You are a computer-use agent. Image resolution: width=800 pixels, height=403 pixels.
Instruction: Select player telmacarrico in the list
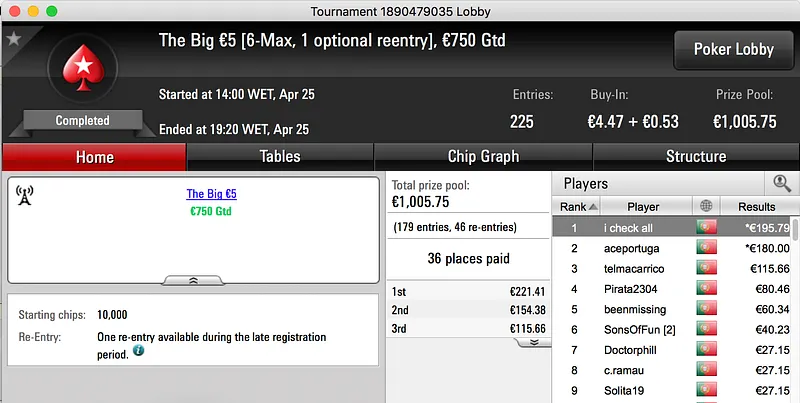(x=642, y=269)
